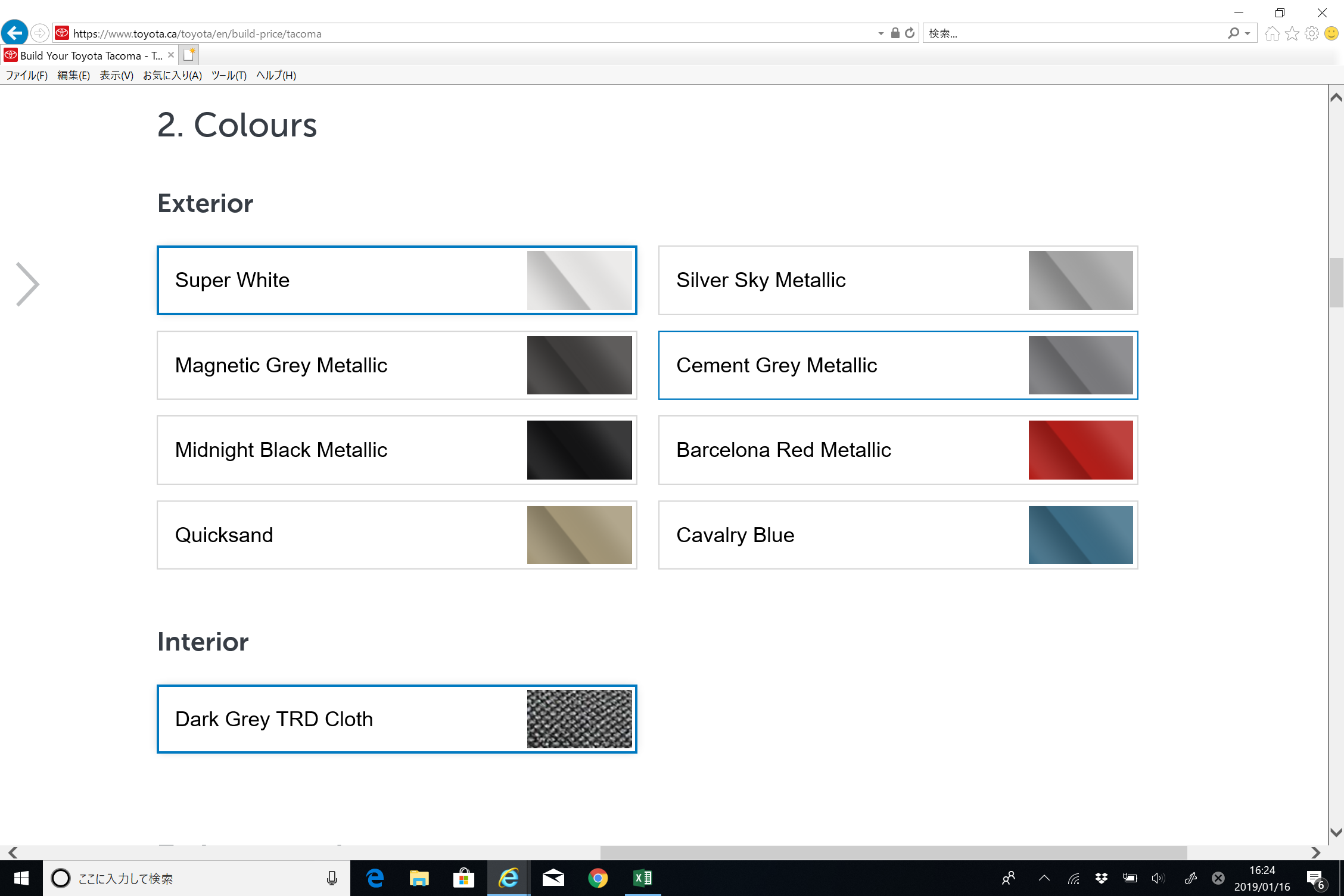Click the horizontal scrollbar right arrow

tap(1315, 853)
